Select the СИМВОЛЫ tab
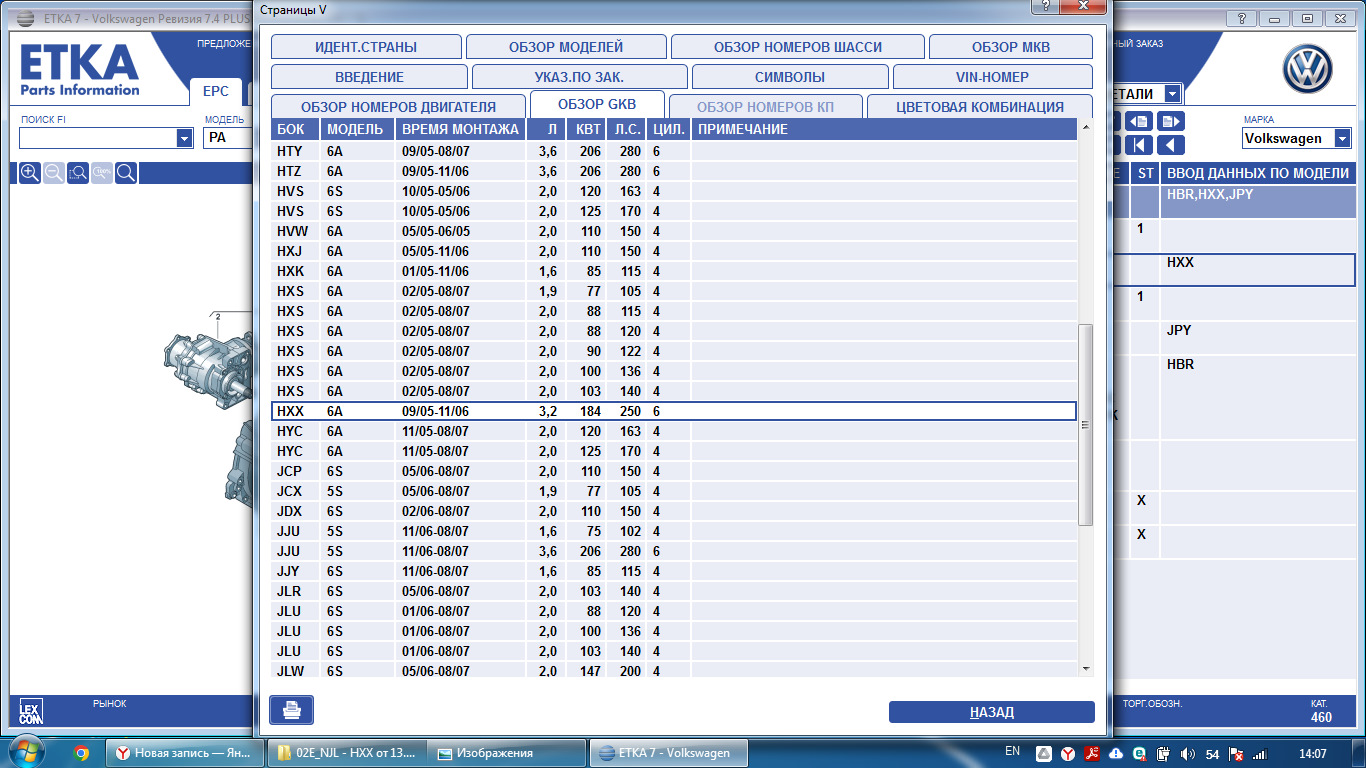The height and width of the screenshot is (768, 1366). pyautogui.click(x=790, y=77)
